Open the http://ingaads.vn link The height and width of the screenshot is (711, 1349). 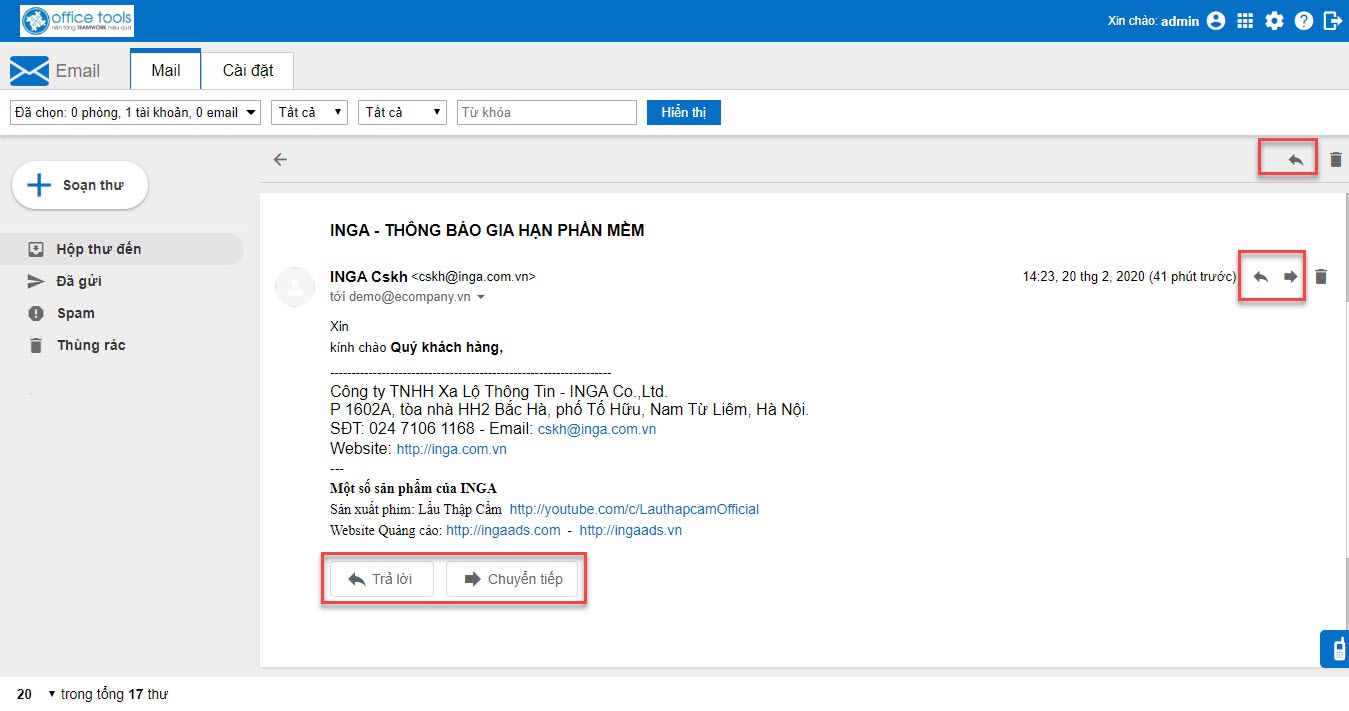point(631,530)
